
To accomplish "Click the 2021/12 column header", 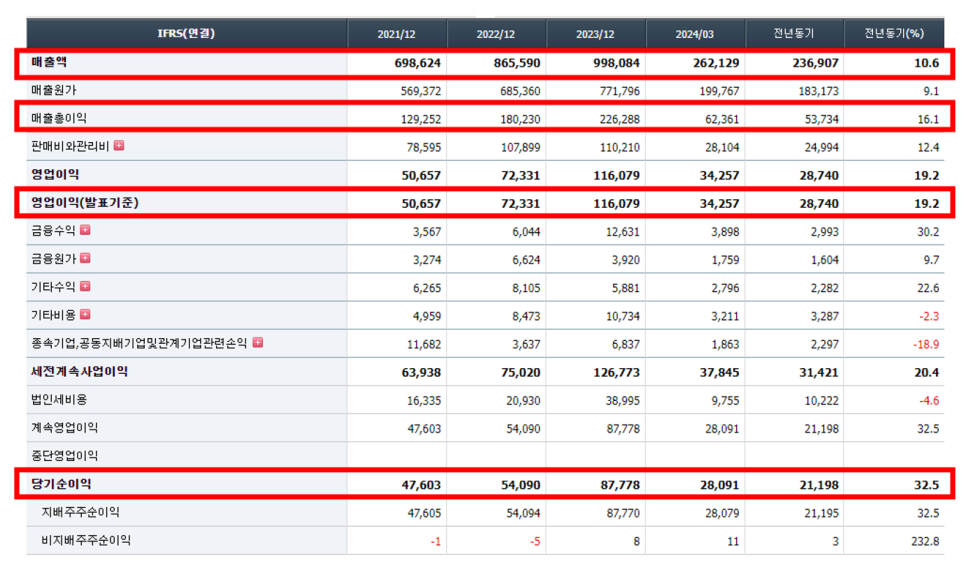I will point(396,34).
